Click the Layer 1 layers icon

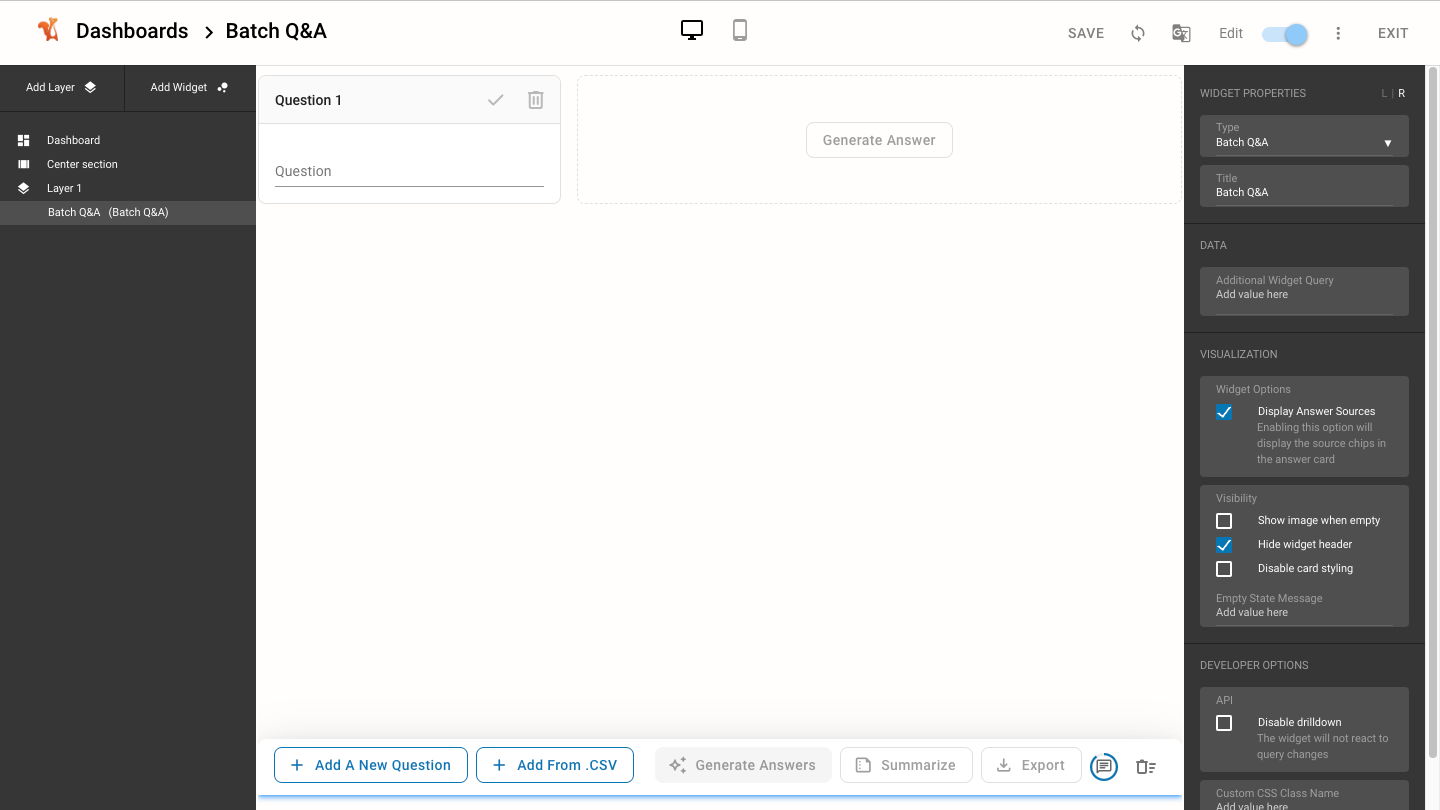pos(24,188)
